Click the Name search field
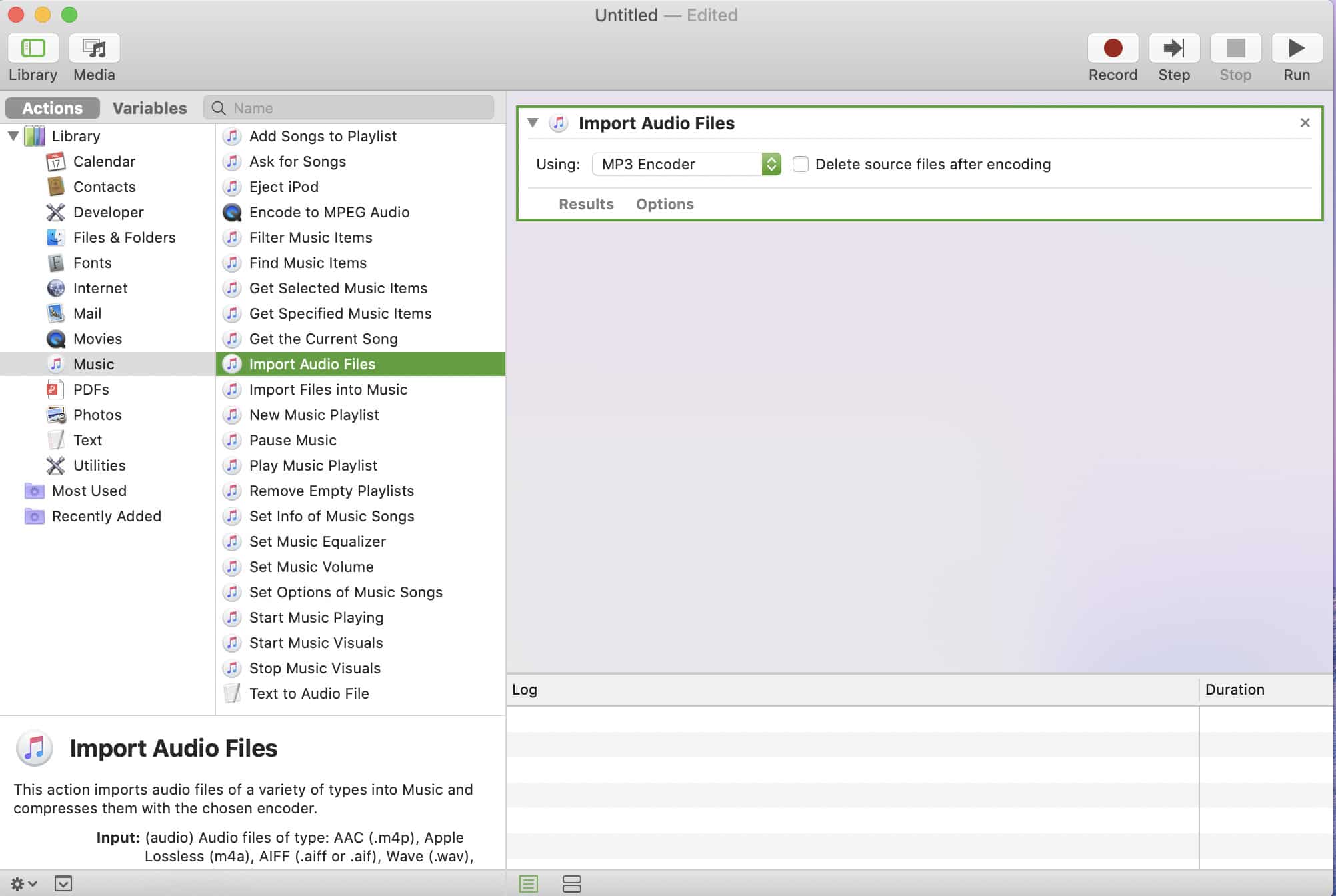 tap(360, 108)
